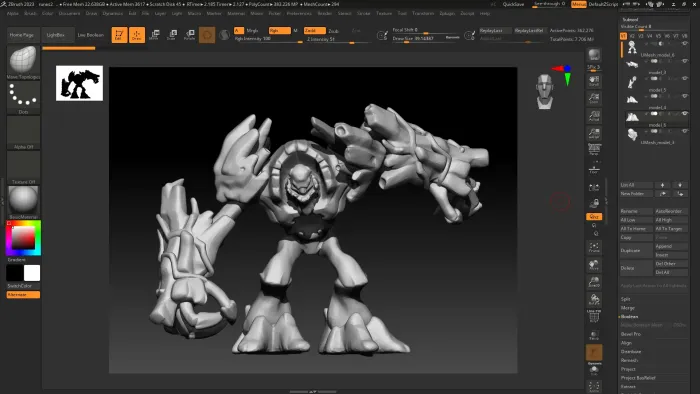Open the Zplugin menu

[447, 13]
